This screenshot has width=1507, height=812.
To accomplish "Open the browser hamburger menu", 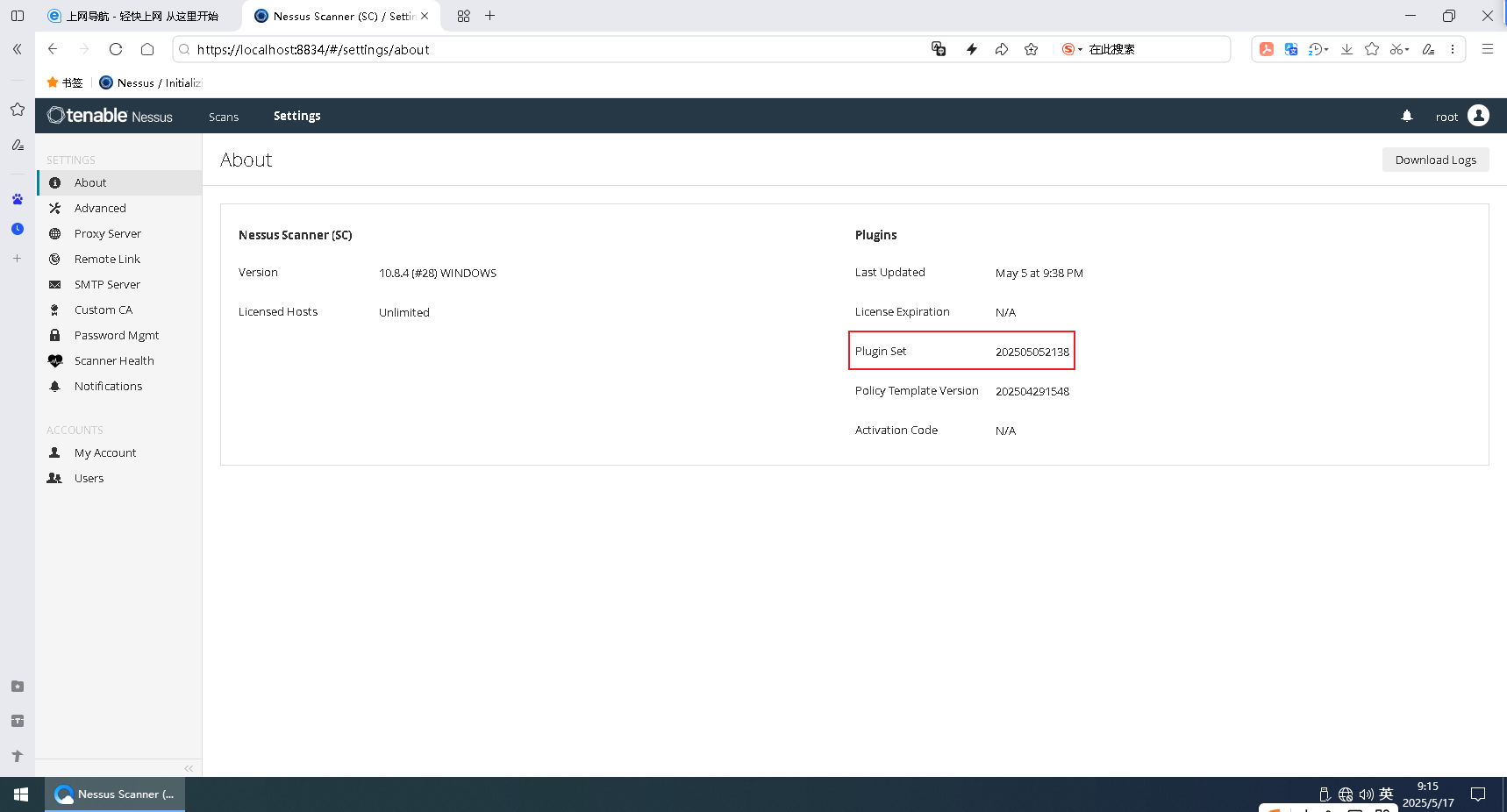I will 1488,49.
